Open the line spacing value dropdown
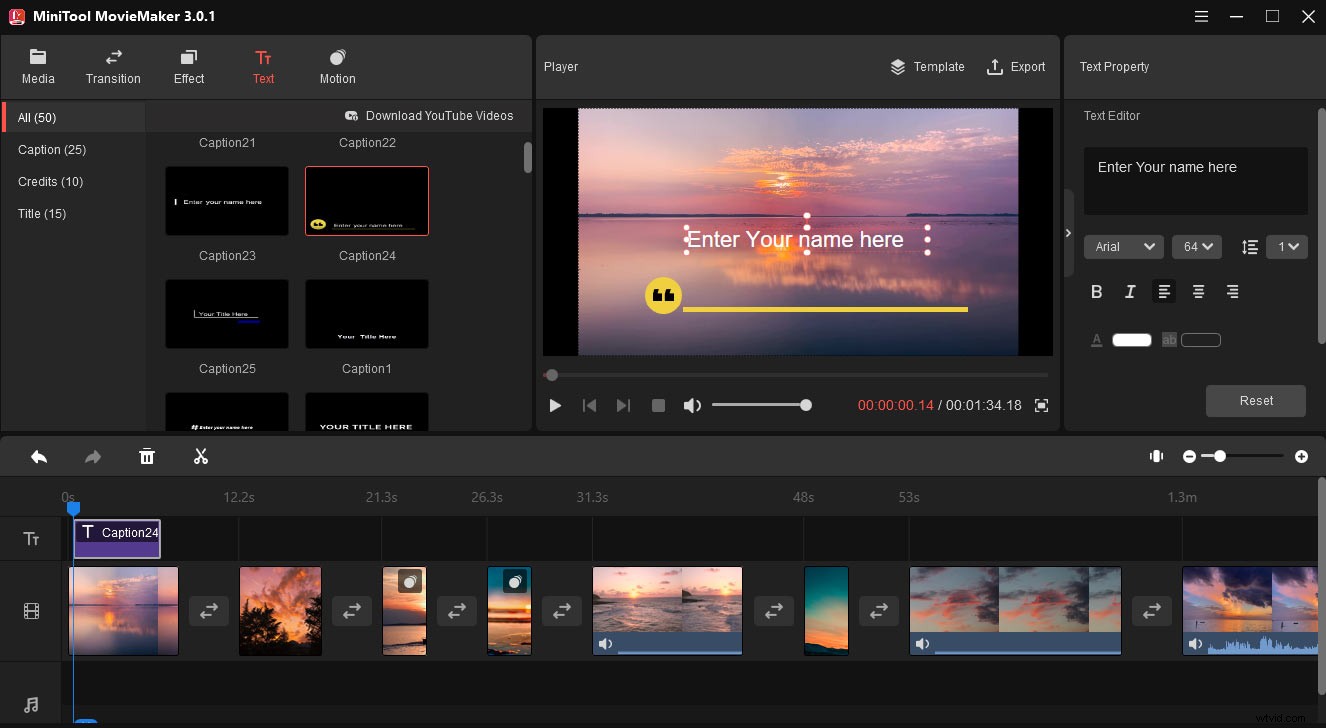This screenshot has height=728, width=1326. [x=1287, y=246]
